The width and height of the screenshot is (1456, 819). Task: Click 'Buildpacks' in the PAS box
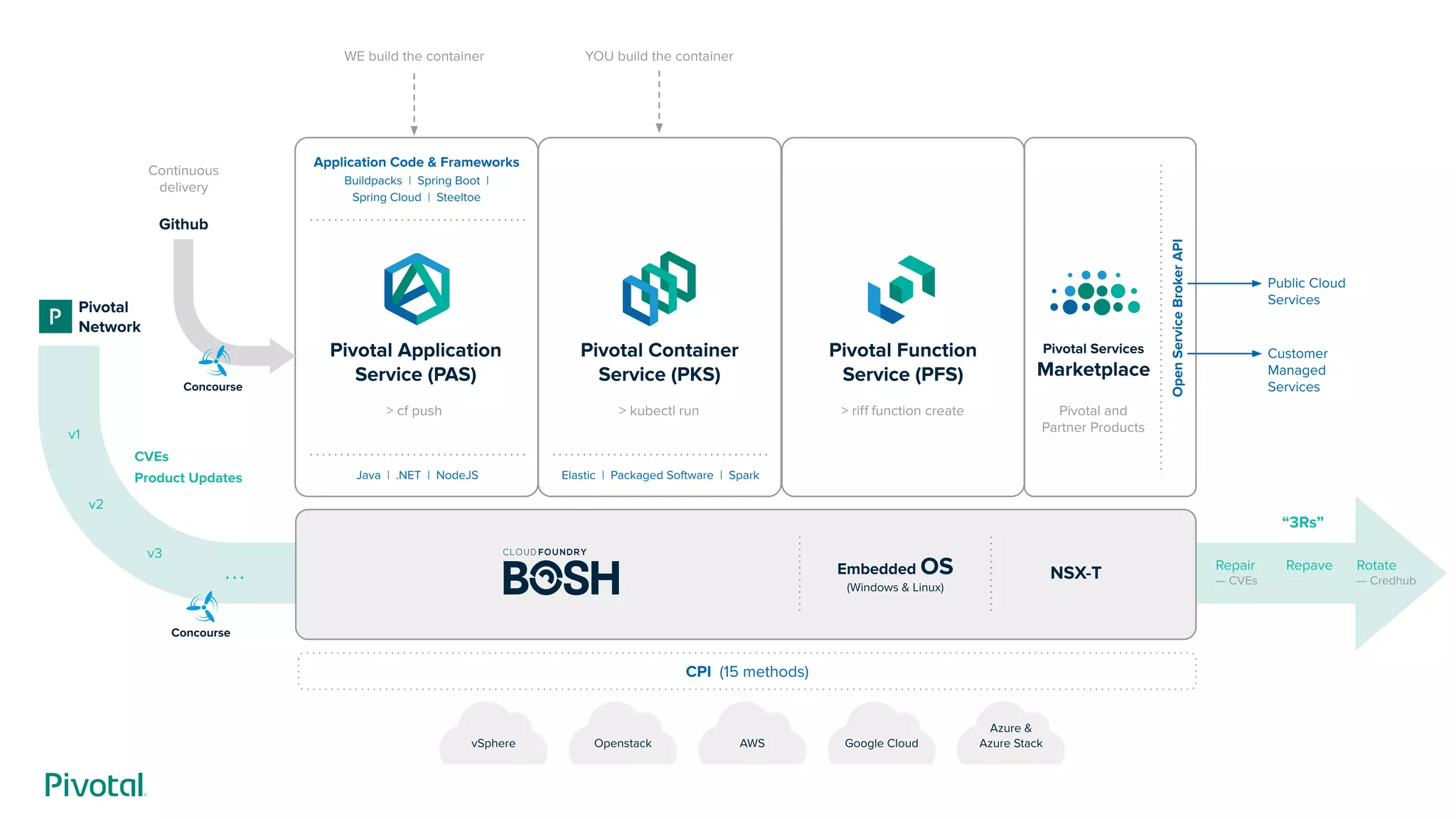[373, 181]
